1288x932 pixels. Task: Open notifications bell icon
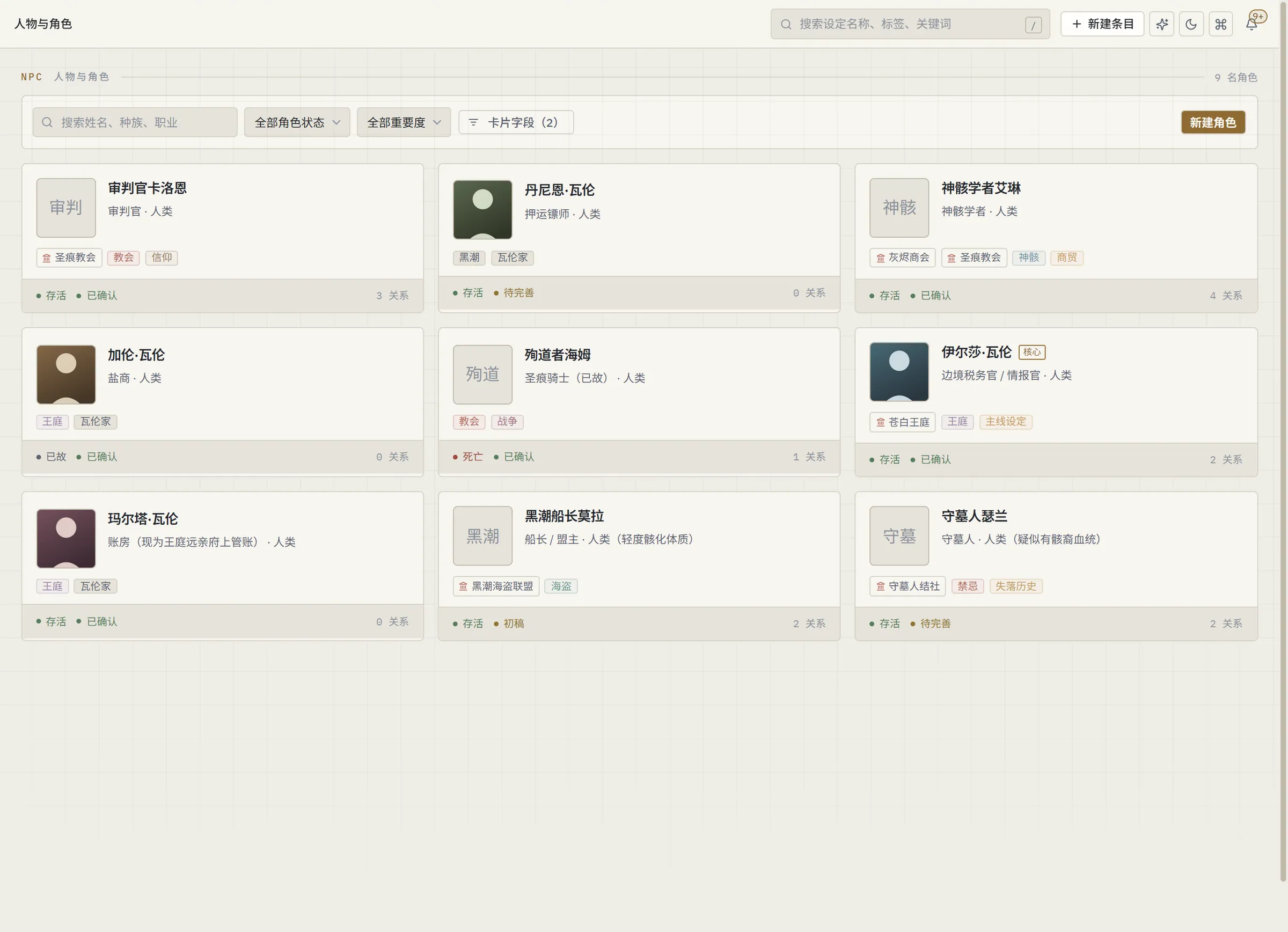tap(1251, 24)
